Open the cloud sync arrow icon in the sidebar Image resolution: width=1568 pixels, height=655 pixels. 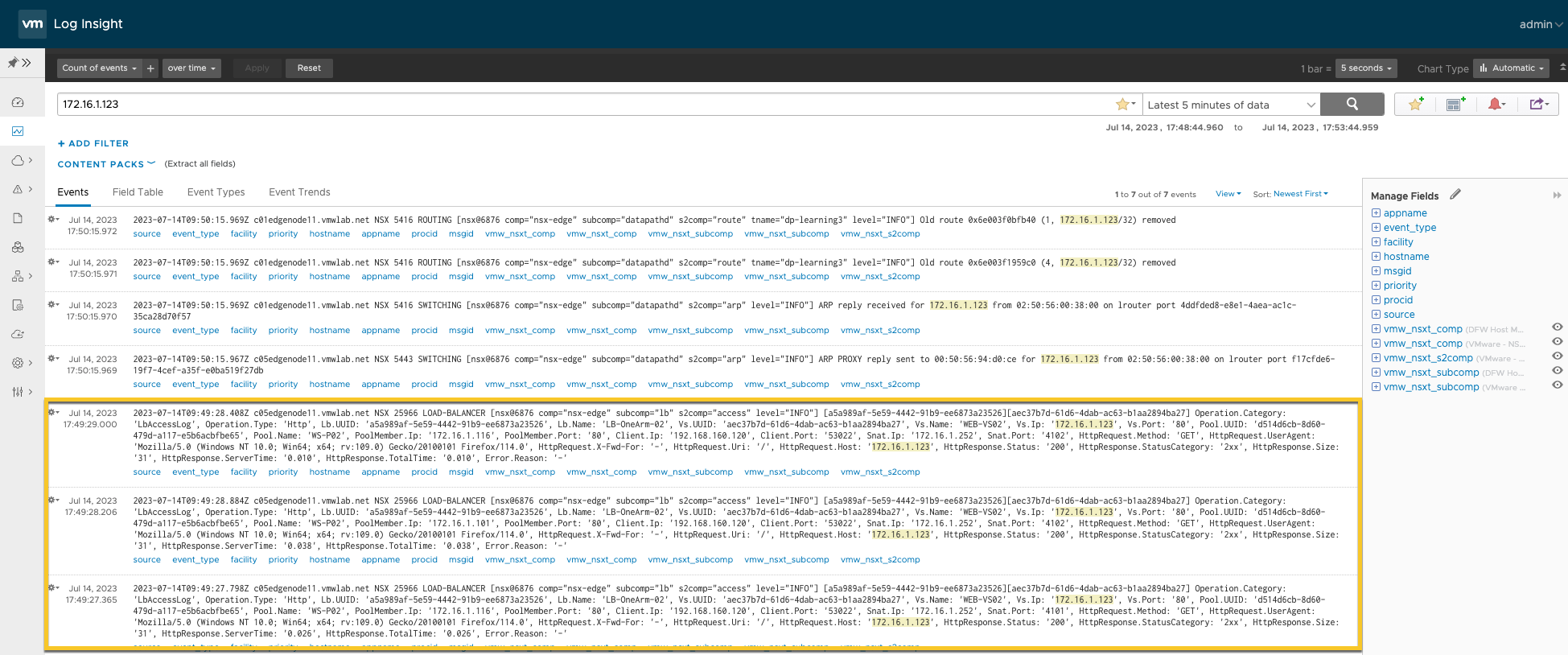tap(18, 334)
